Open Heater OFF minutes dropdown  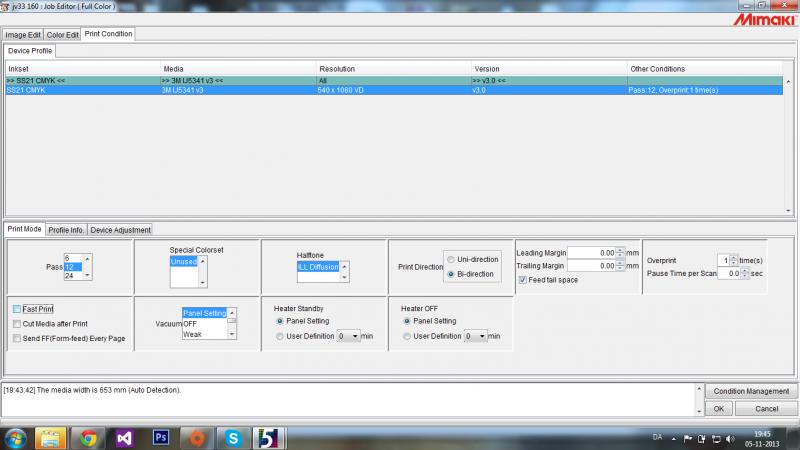[482, 336]
